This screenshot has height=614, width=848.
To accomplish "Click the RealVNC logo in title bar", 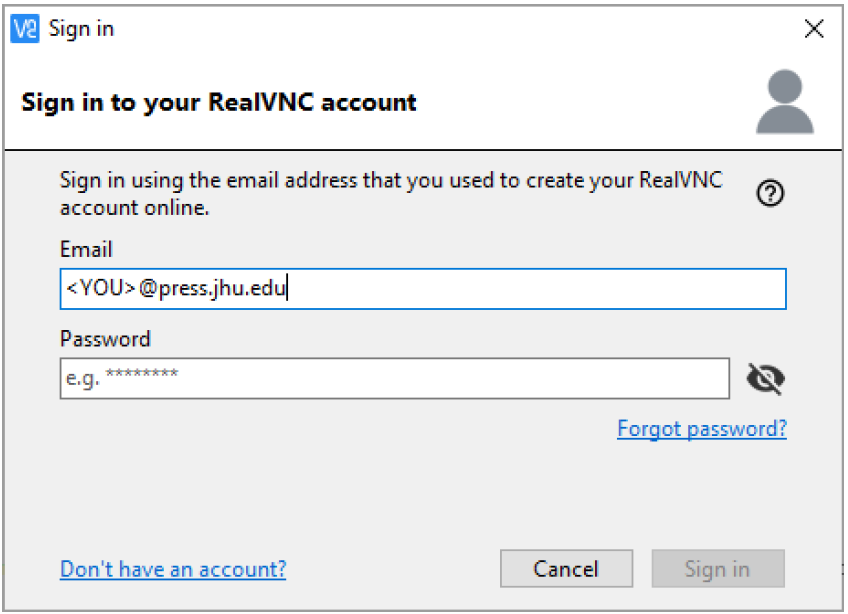I will tap(25, 29).
